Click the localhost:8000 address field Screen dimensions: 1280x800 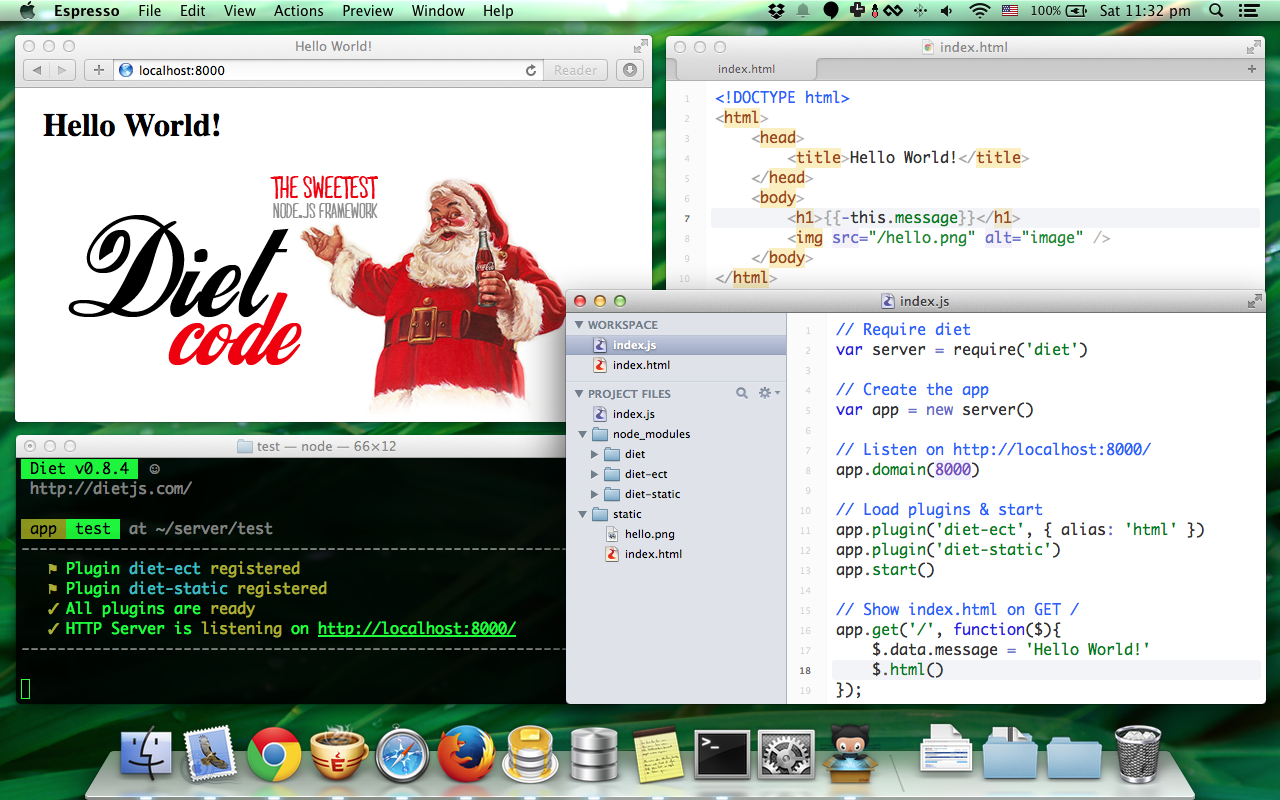pyautogui.click(x=328, y=70)
